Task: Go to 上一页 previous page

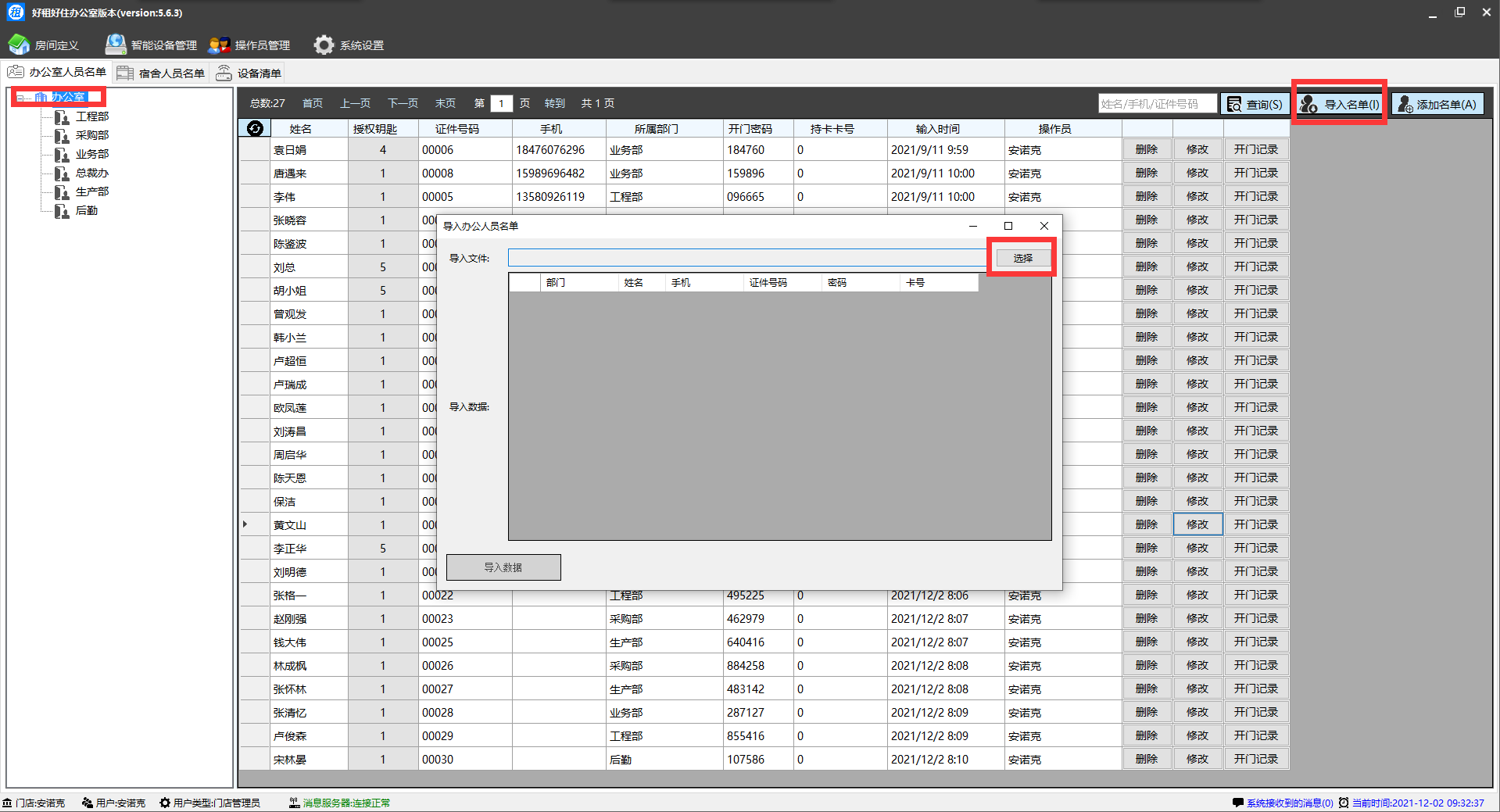Action: tap(356, 103)
